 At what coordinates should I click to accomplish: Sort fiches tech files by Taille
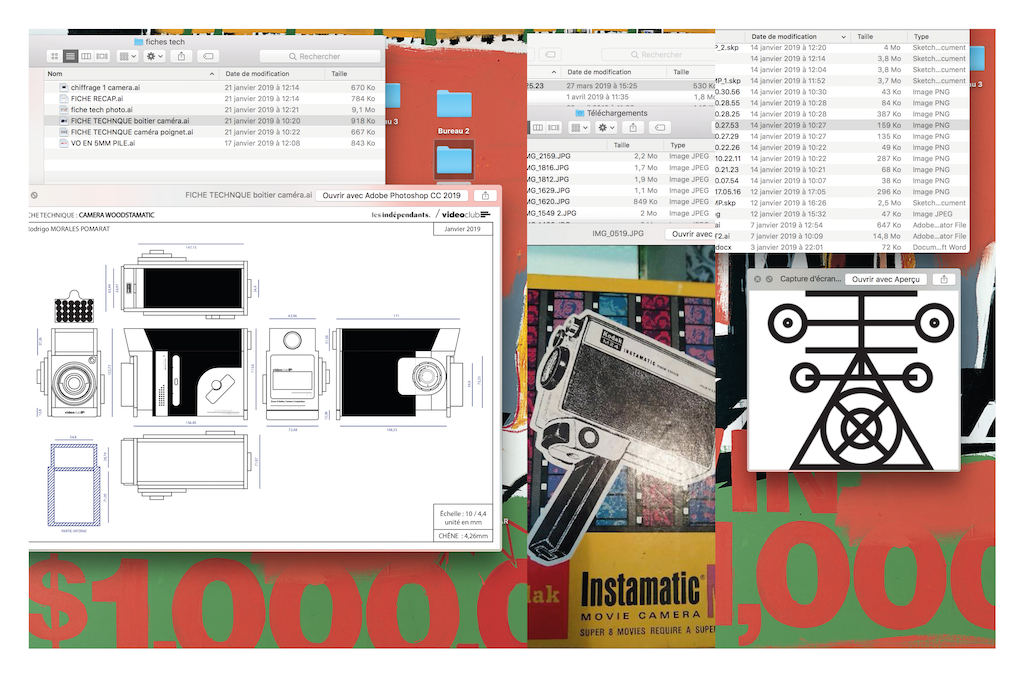coord(353,74)
